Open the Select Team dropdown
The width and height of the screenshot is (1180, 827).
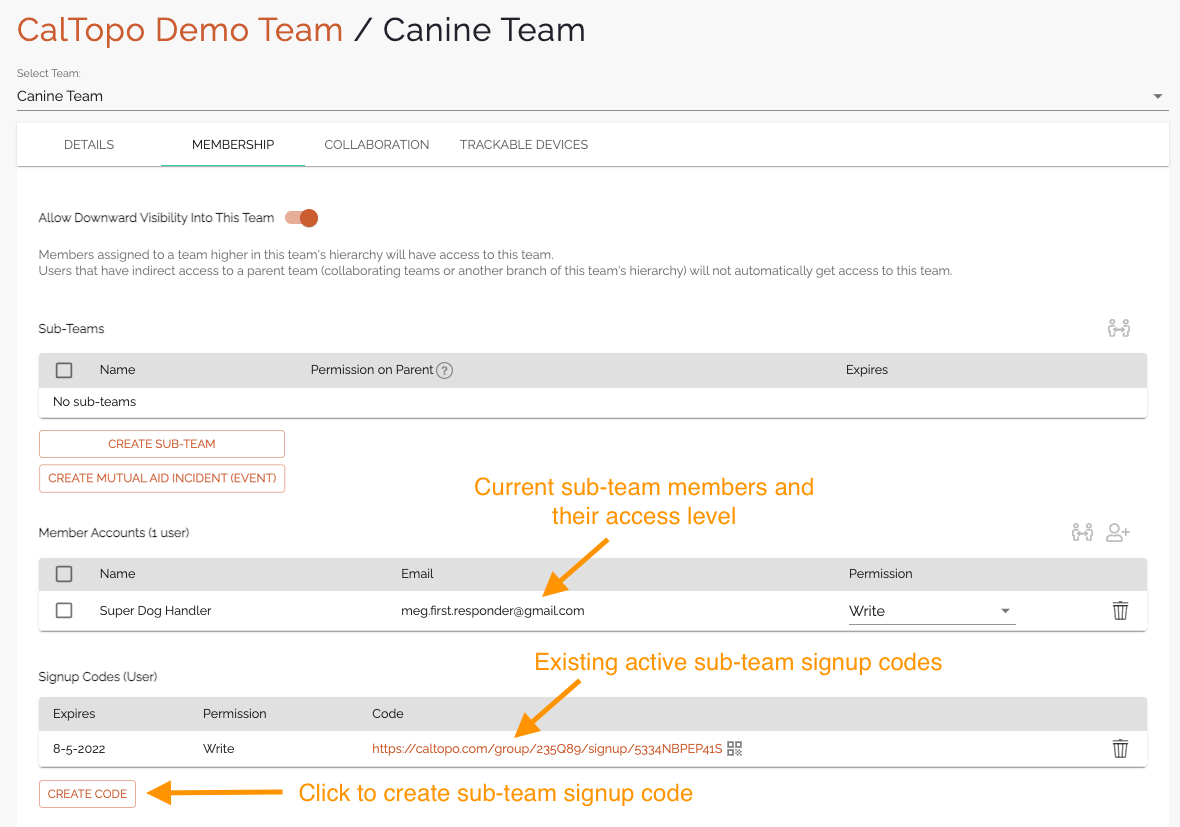point(590,96)
